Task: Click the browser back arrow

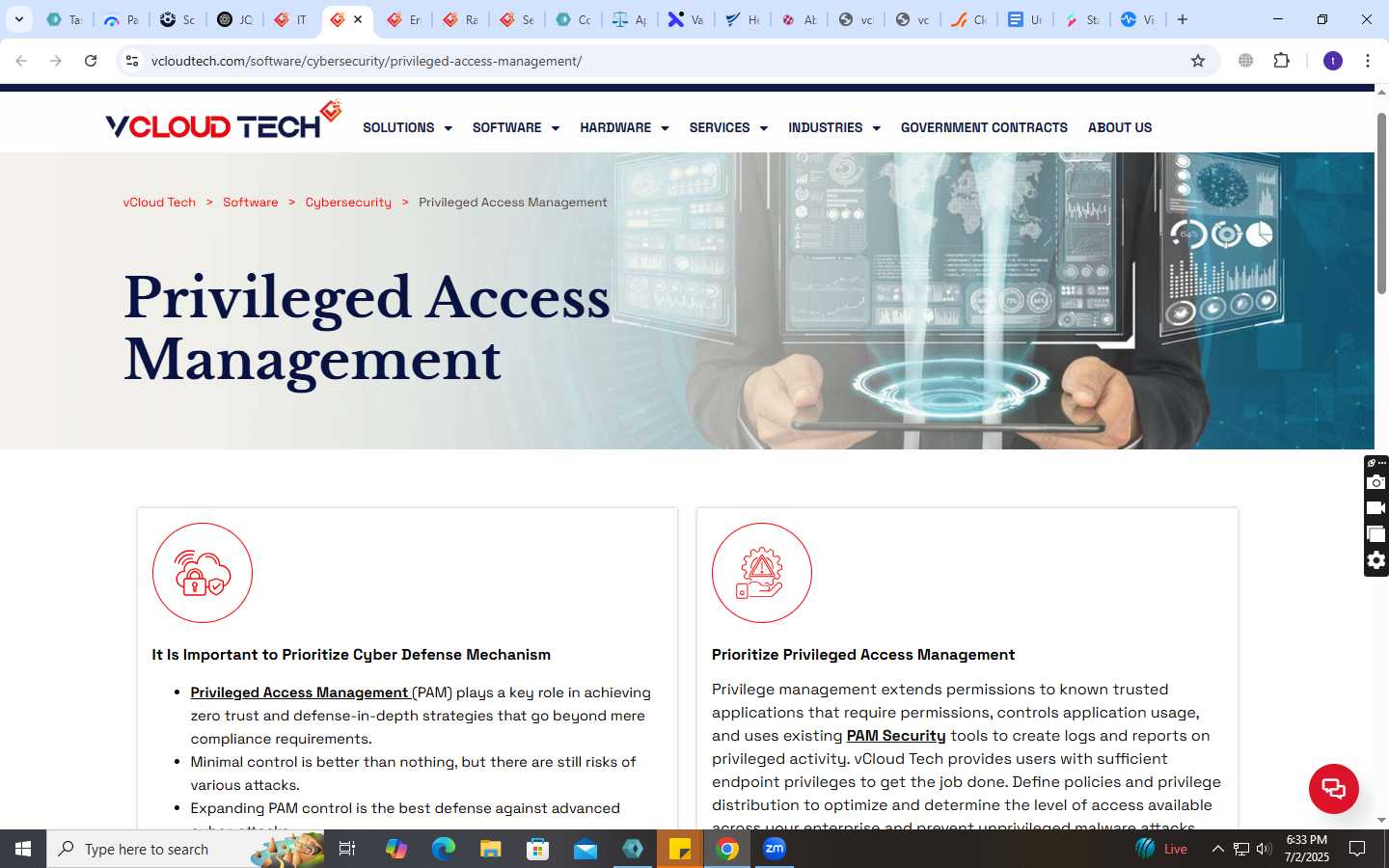Action: pos(21,61)
